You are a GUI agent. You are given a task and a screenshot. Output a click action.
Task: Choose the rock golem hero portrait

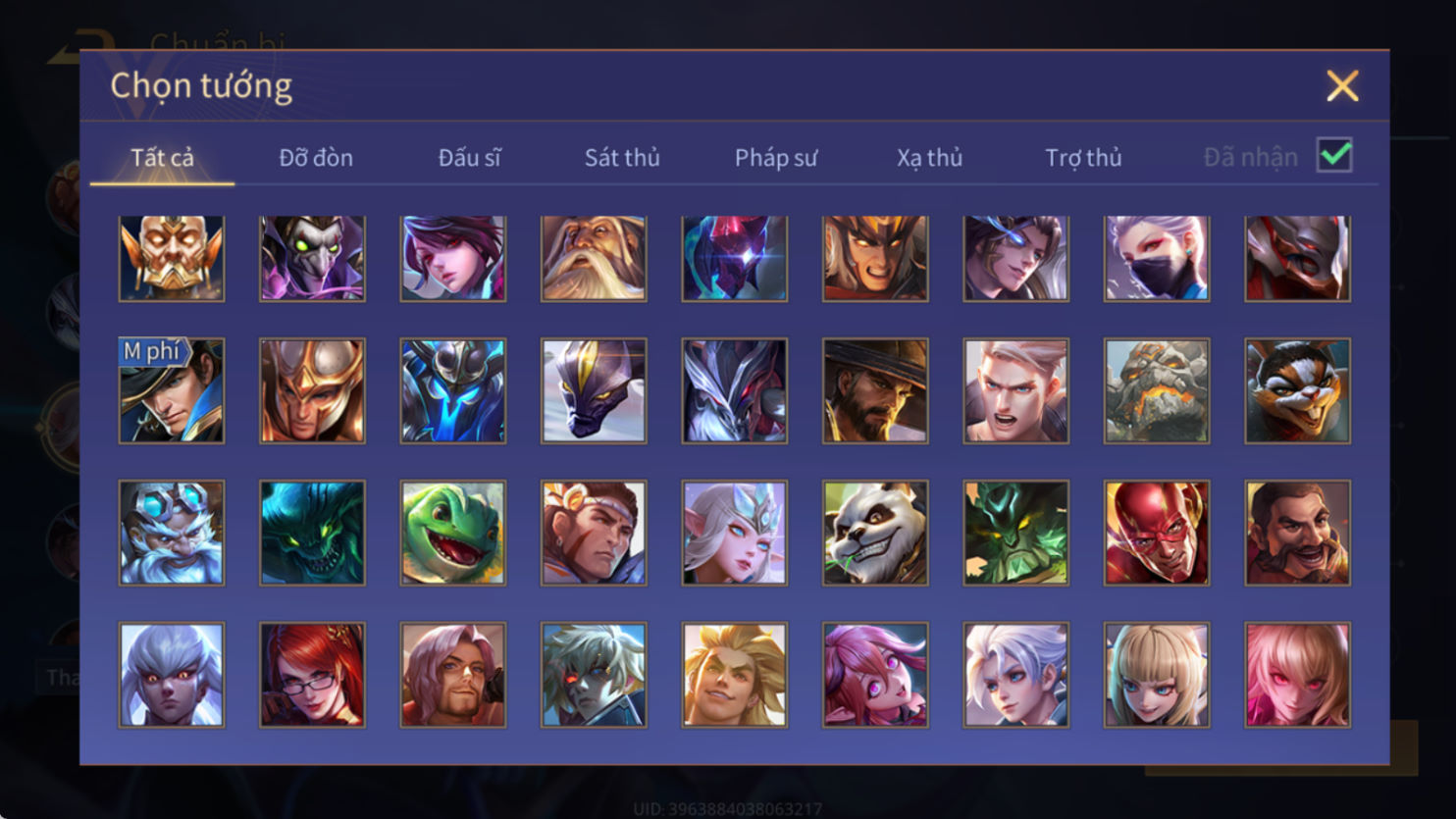click(x=1157, y=390)
